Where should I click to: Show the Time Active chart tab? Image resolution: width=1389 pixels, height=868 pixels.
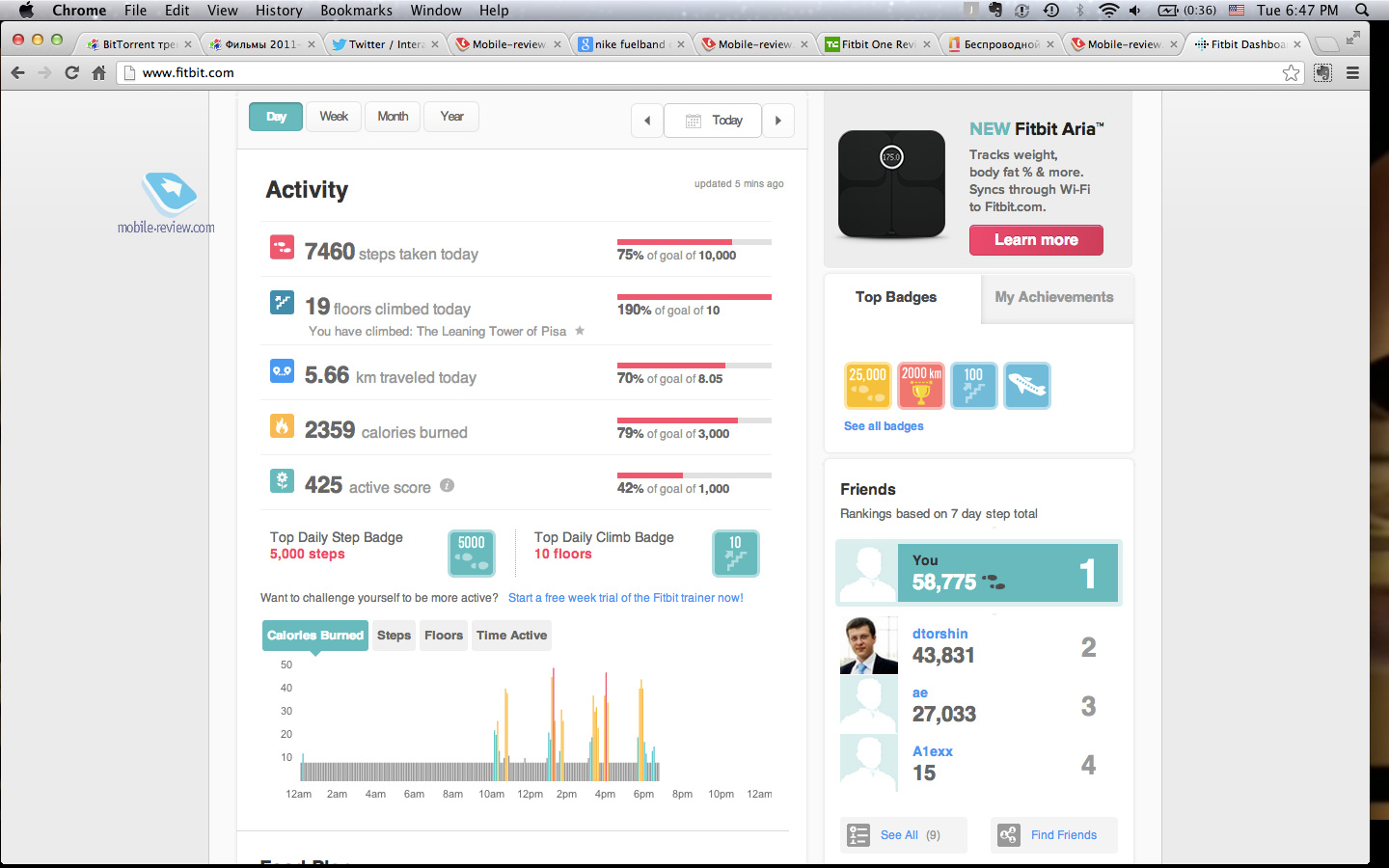pos(511,636)
